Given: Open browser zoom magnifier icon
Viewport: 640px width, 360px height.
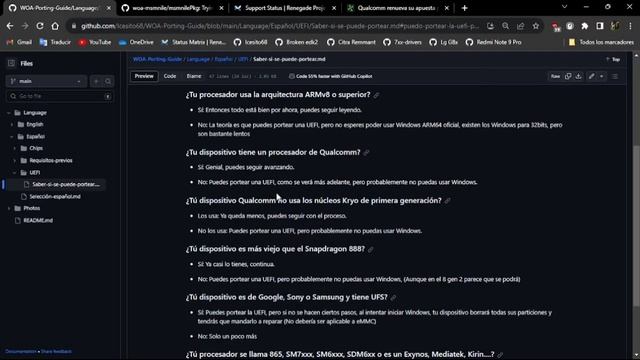Looking at the screenshot, I should tap(505, 26).
